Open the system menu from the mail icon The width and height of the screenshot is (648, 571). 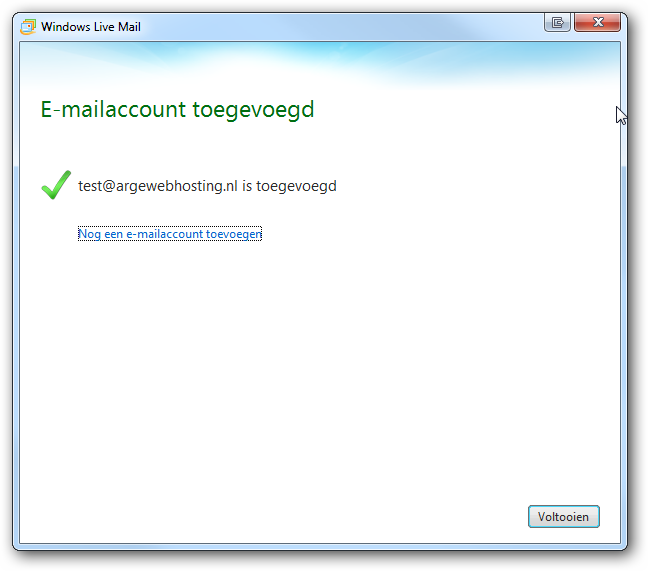click(28, 27)
